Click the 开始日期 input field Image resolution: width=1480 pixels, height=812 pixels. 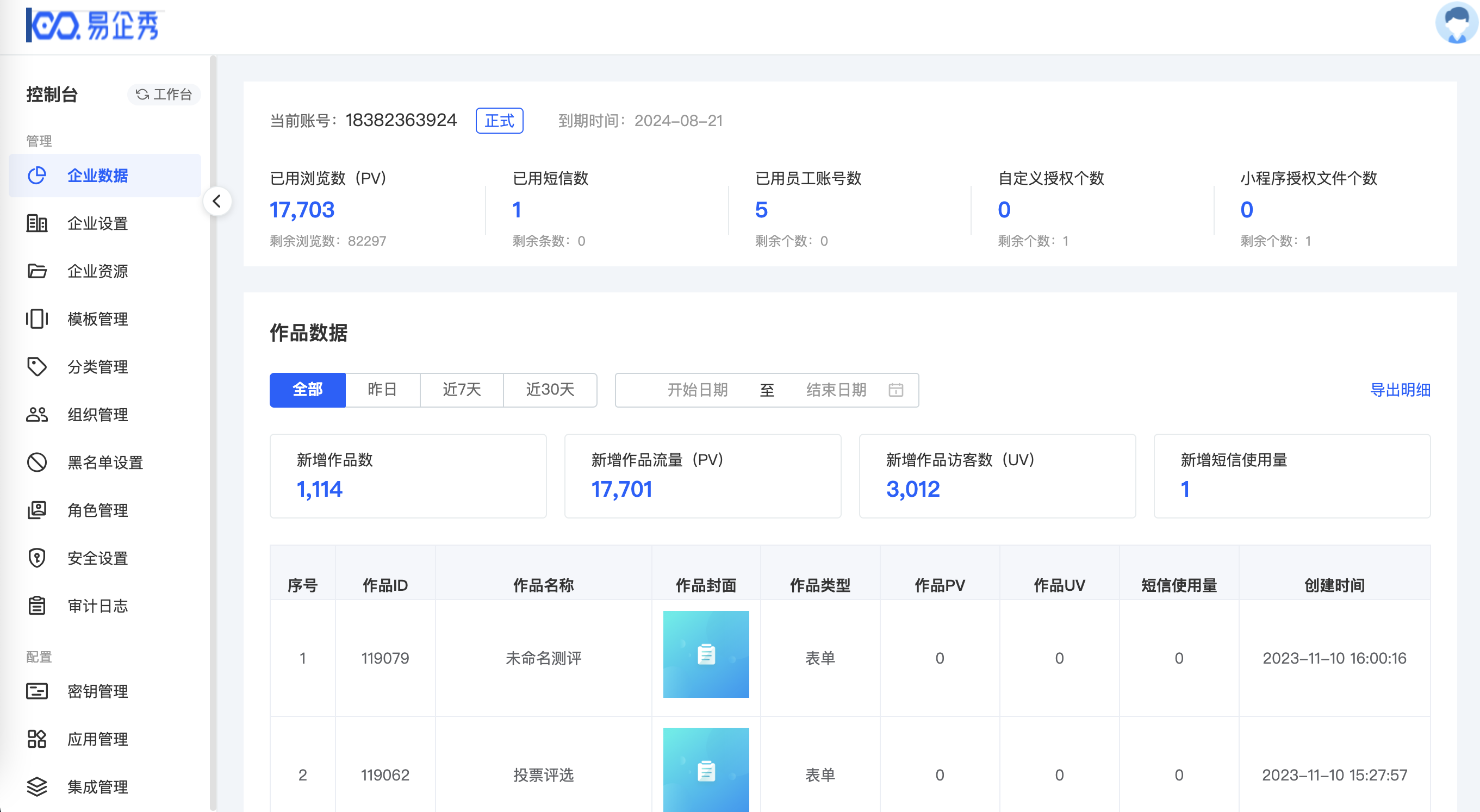click(697, 390)
